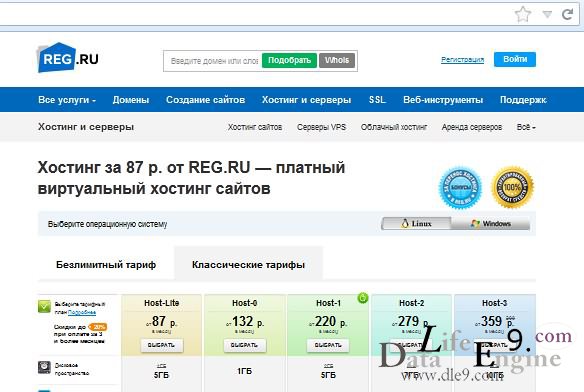This screenshot has height=392, width=584.
Task: Open the Подробнее link
Action: click(x=82, y=312)
